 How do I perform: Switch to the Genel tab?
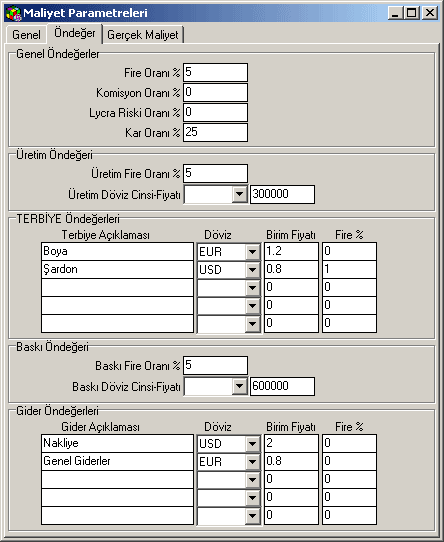point(26,35)
